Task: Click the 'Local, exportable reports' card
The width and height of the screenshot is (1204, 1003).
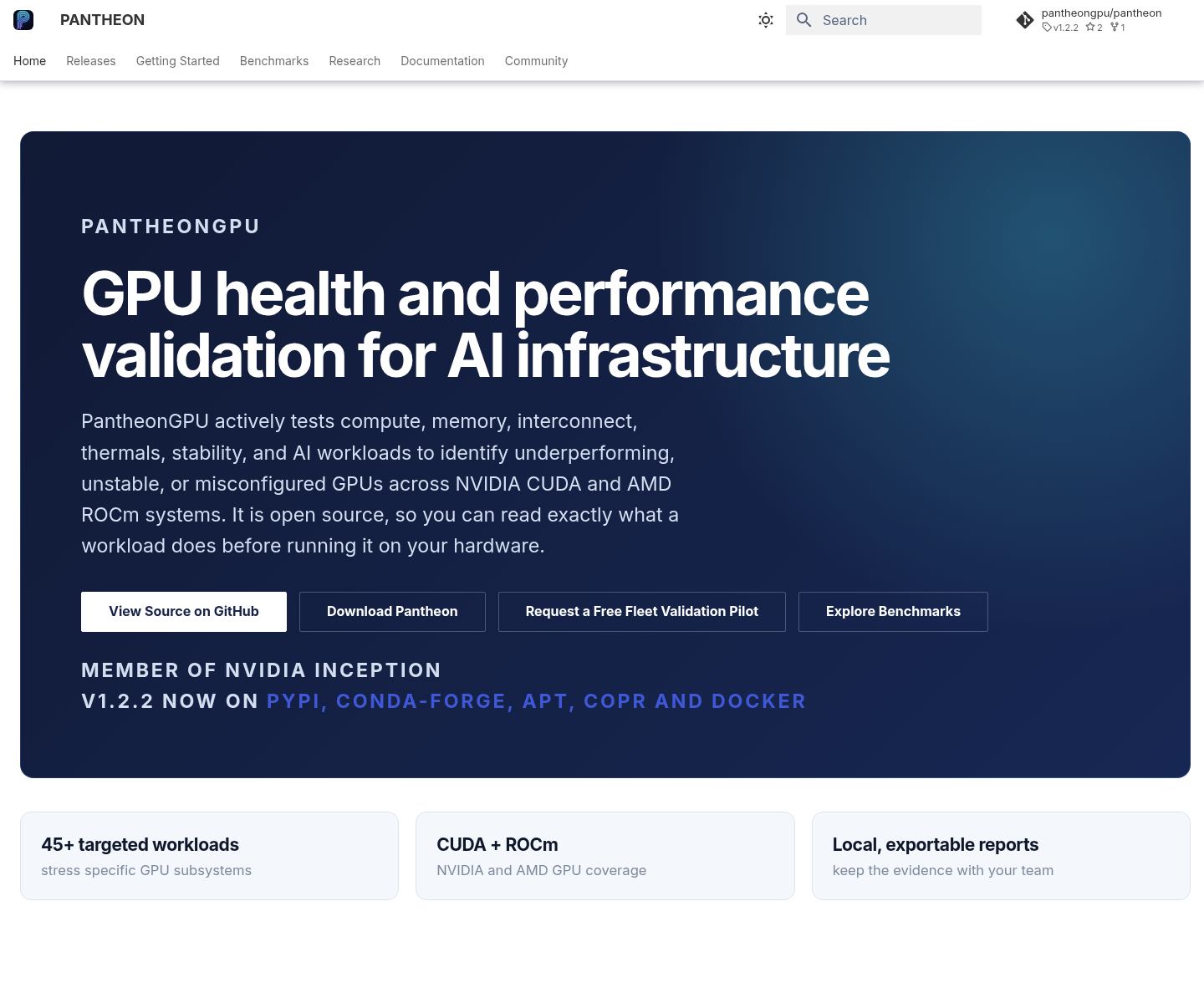Action: (1001, 856)
